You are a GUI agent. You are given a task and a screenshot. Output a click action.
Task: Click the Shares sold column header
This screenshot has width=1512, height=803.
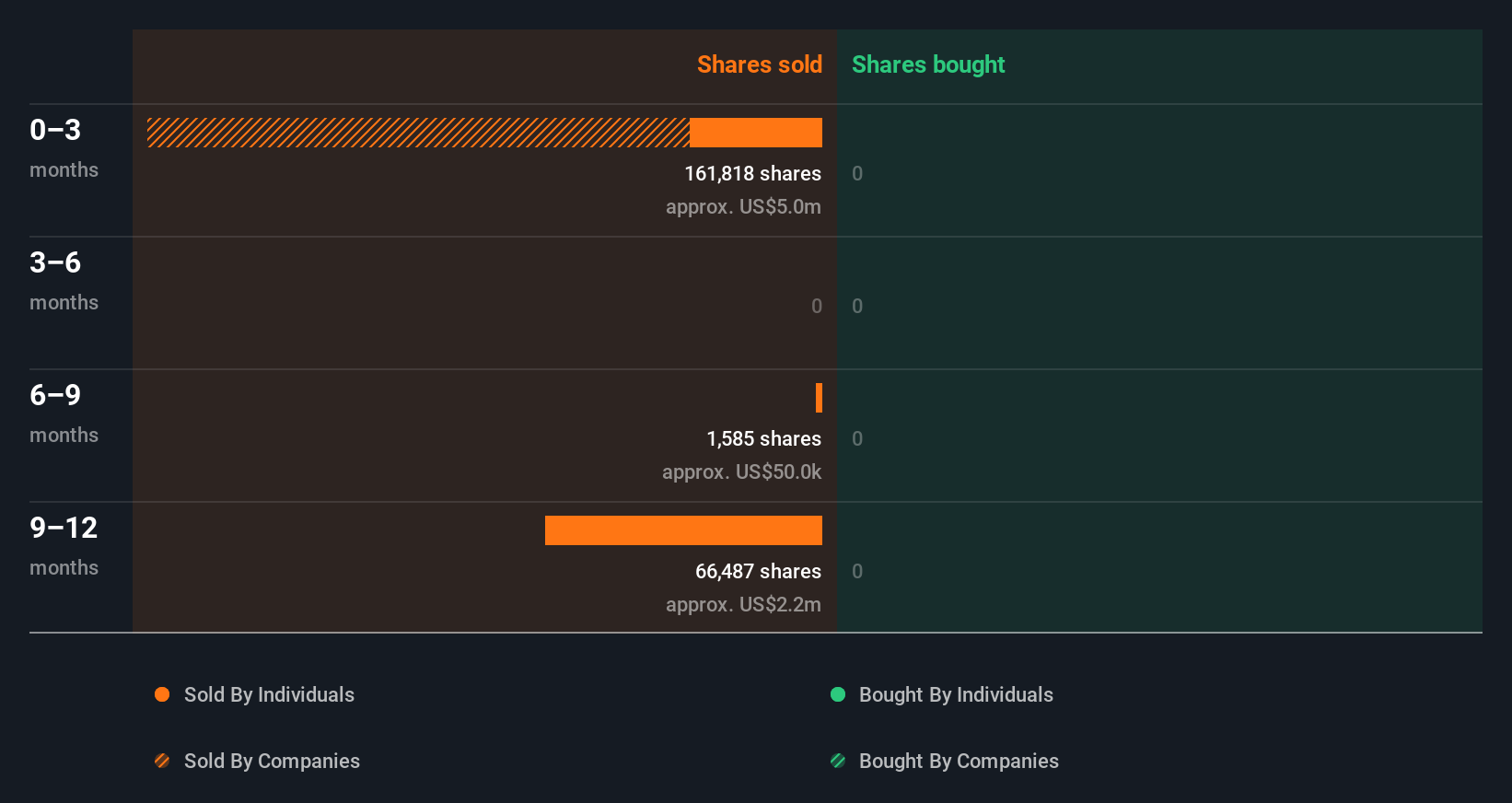pos(759,64)
